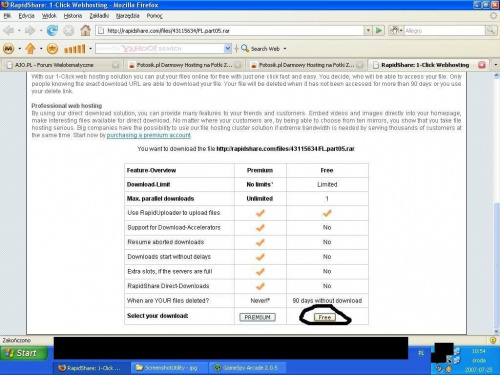Follow the purchasing a premium account link
Viewport: 500px width, 375px height.
[149, 135]
